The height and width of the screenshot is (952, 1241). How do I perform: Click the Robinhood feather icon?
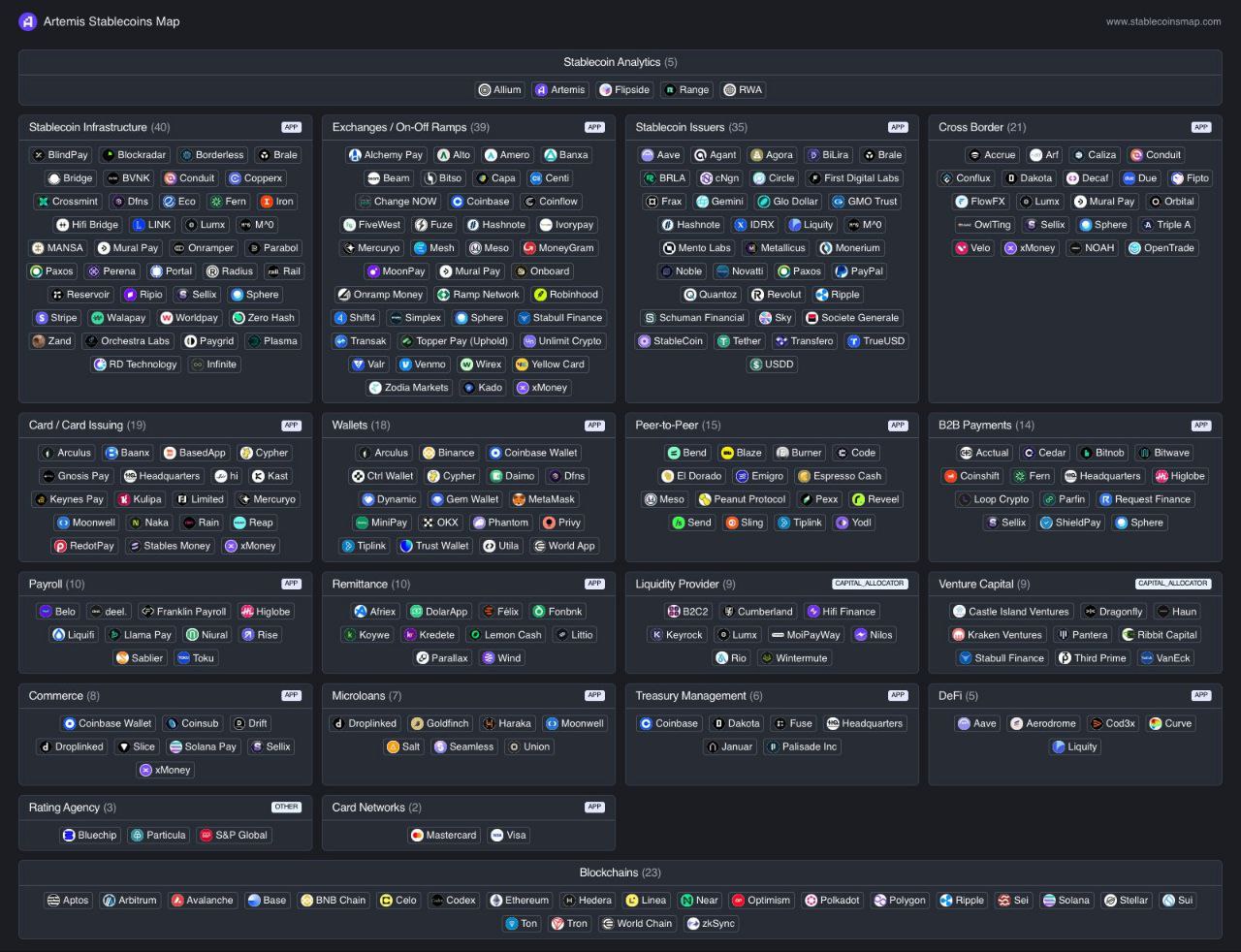(540, 295)
